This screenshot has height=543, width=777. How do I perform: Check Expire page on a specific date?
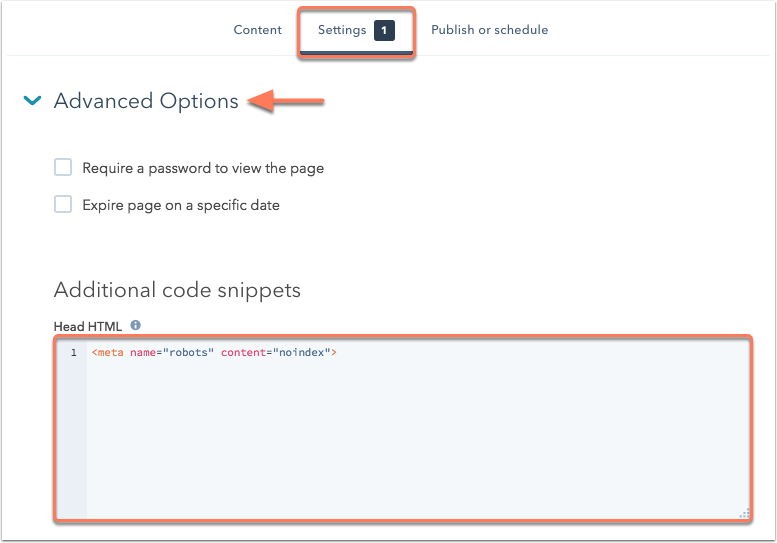(63, 204)
